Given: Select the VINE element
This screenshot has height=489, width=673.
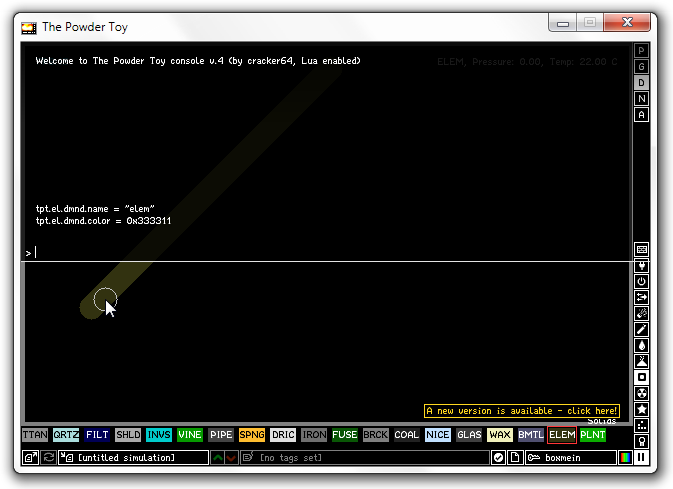Looking at the screenshot, I should (x=190, y=435).
